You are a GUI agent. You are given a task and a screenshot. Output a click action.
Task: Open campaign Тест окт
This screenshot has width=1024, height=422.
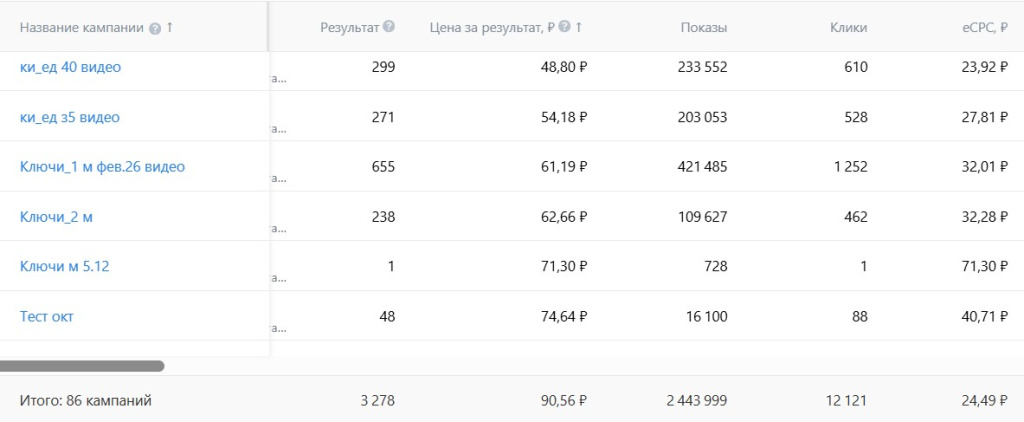(x=46, y=317)
